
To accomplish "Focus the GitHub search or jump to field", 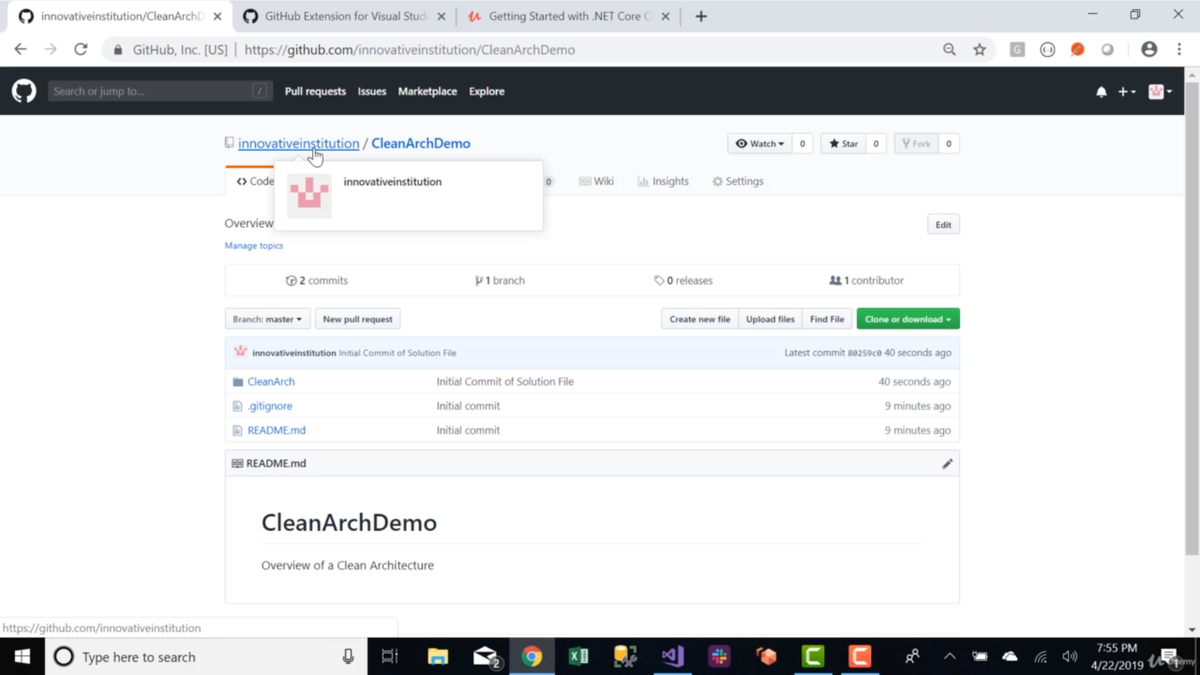I will (x=159, y=91).
